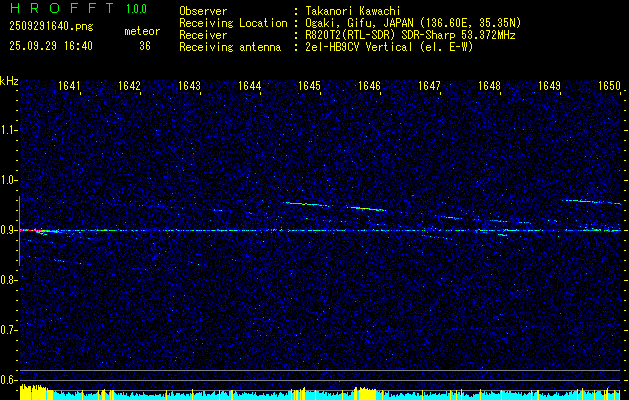
Task: Click the meteor label
Action: [142, 31]
